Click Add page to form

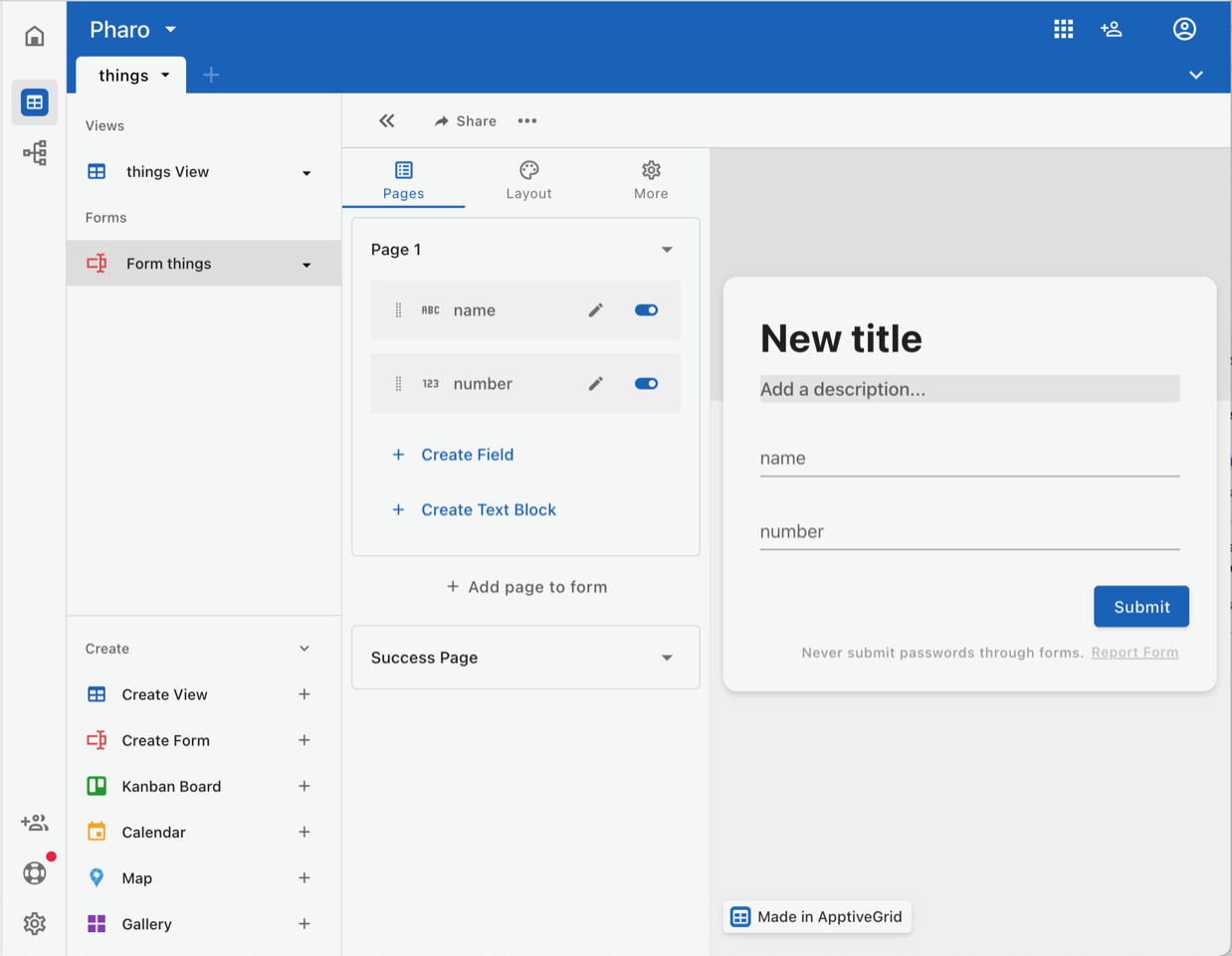526,587
